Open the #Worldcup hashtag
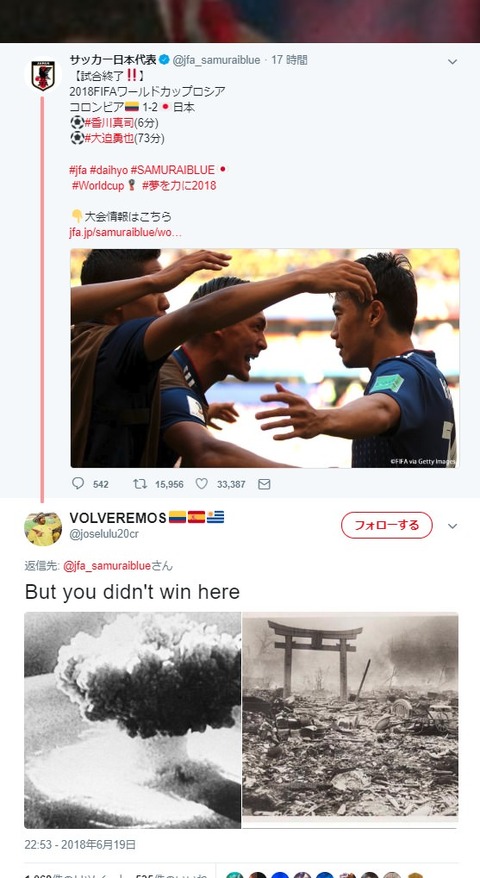 coord(98,185)
